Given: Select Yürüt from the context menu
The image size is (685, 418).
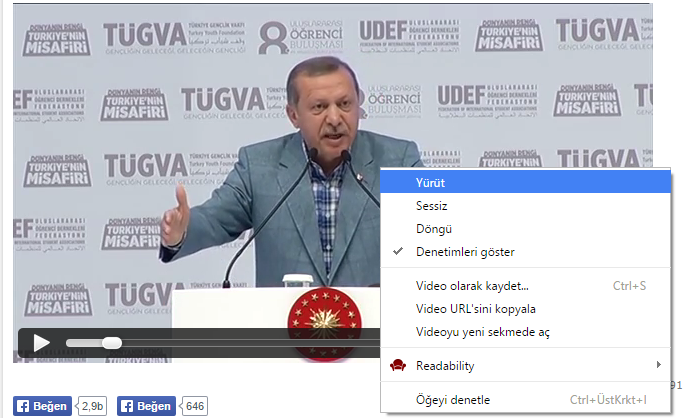Looking at the screenshot, I should [431, 183].
